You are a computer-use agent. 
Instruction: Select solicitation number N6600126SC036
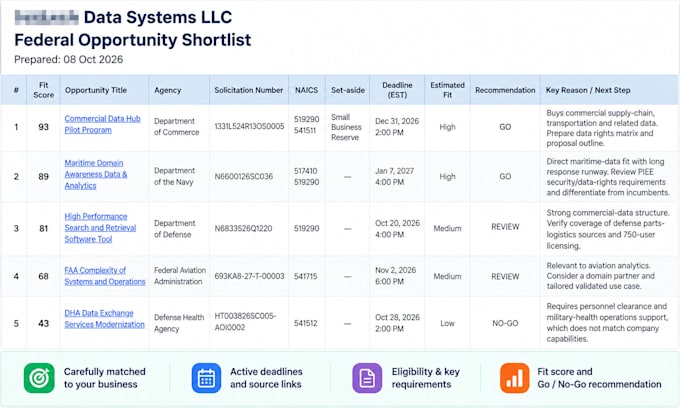pos(244,176)
